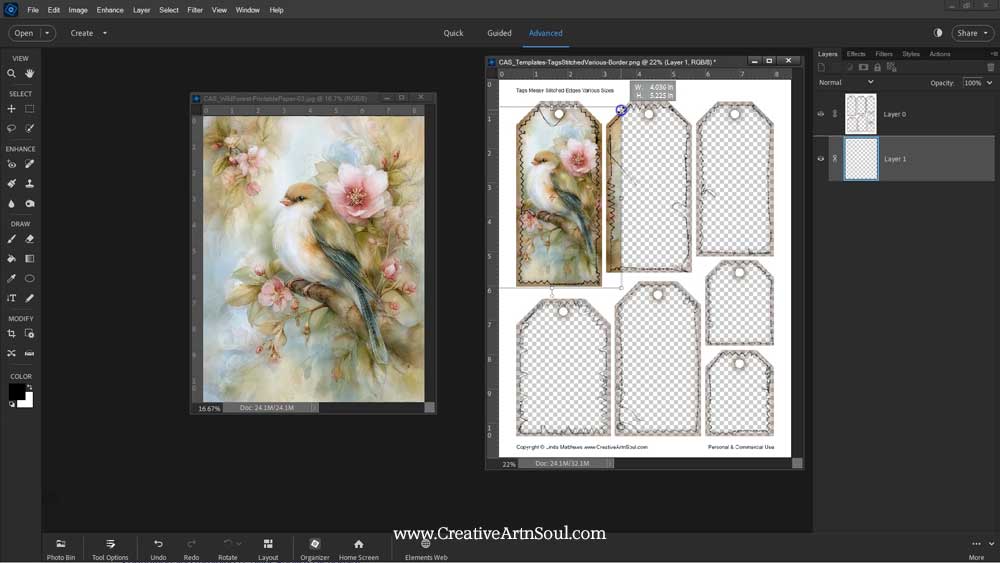This screenshot has height=563, width=1000.
Task: Toggle light/dark mode half-circle icon
Action: (x=938, y=33)
